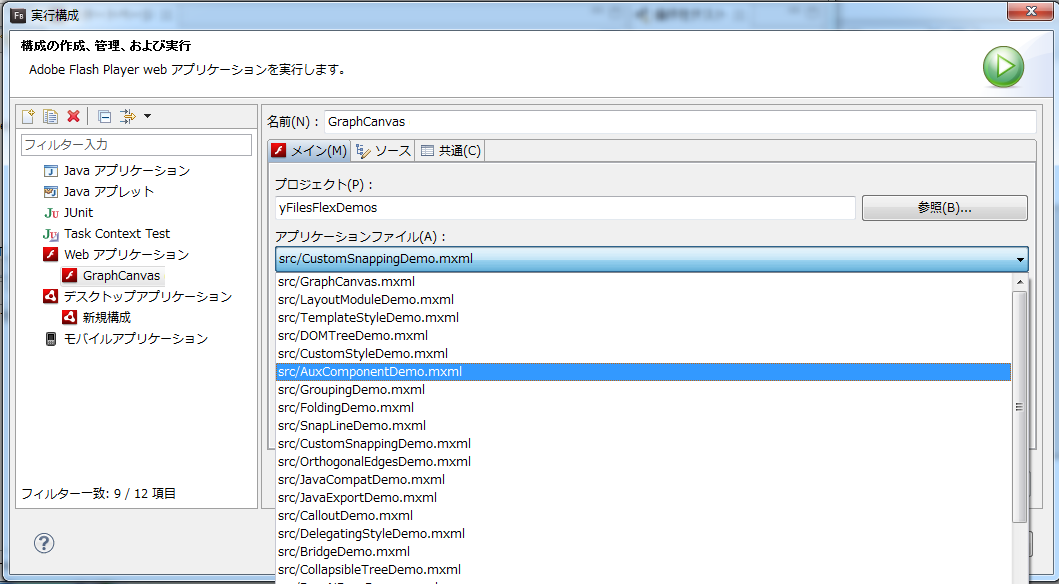Click the Duplicate configuration icon

pos(51,116)
